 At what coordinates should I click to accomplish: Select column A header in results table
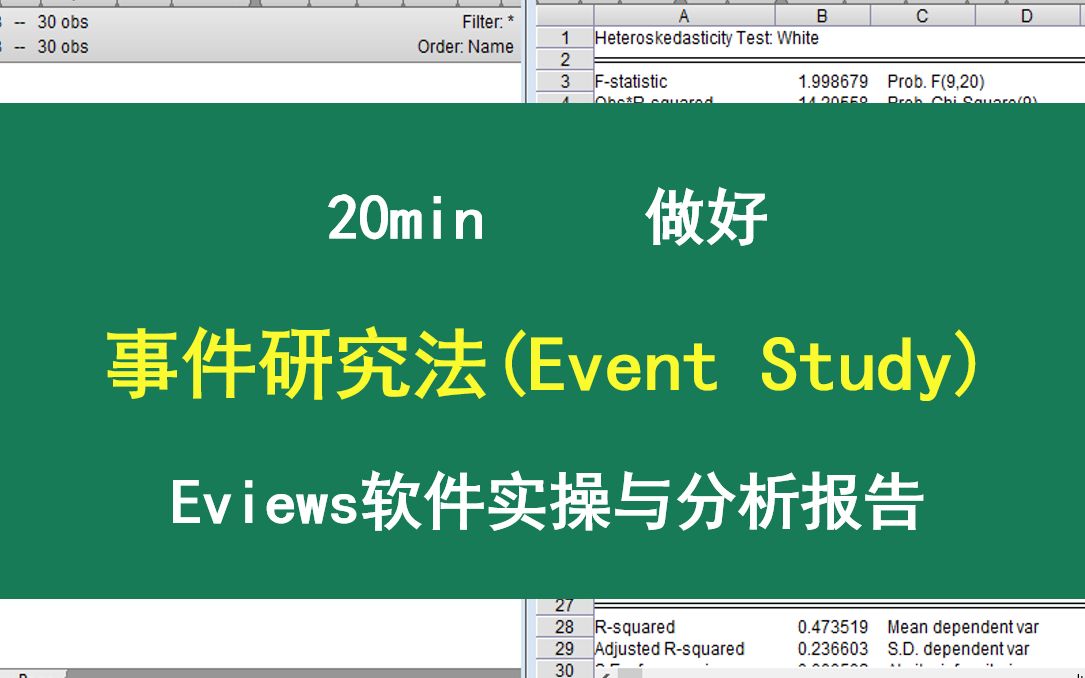pyautogui.click(x=683, y=16)
